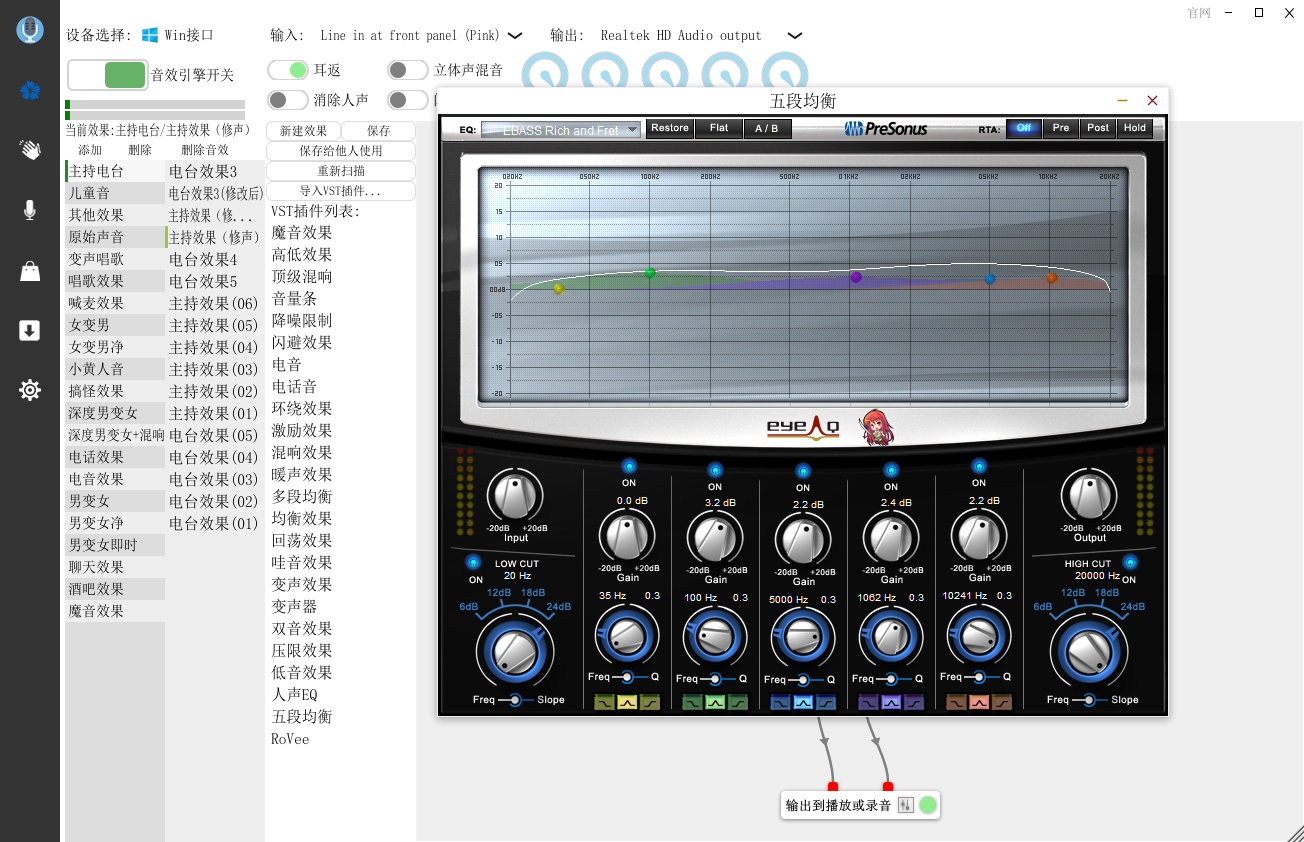Select blue band low-shelf filter shape
Image resolution: width=1304 pixels, height=842 pixels.
pyautogui.click(x=781, y=703)
